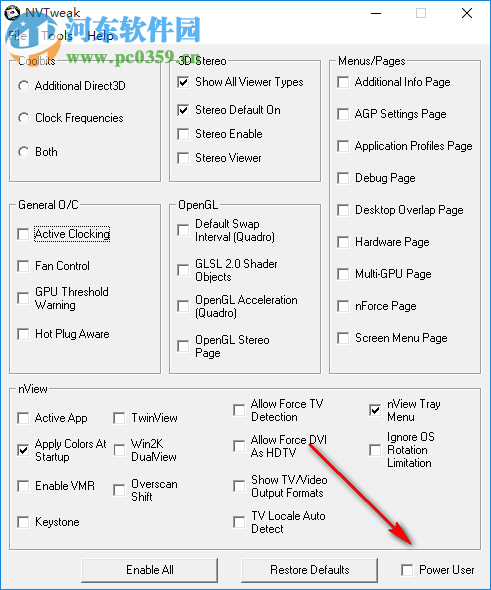Check the Active App option
491x590 pixels.
coord(23,418)
